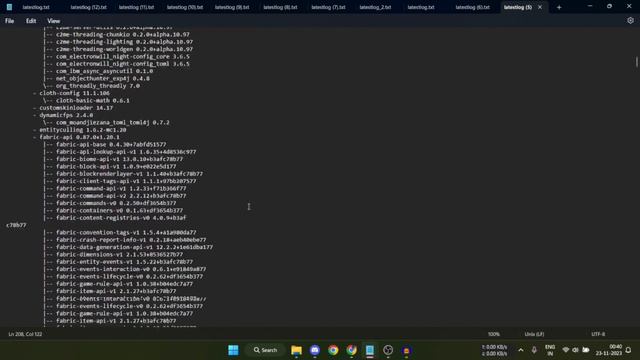The height and width of the screenshot is (360, 640).
Task: Open Notepad settings gear icon
Action: click(630, 20)
